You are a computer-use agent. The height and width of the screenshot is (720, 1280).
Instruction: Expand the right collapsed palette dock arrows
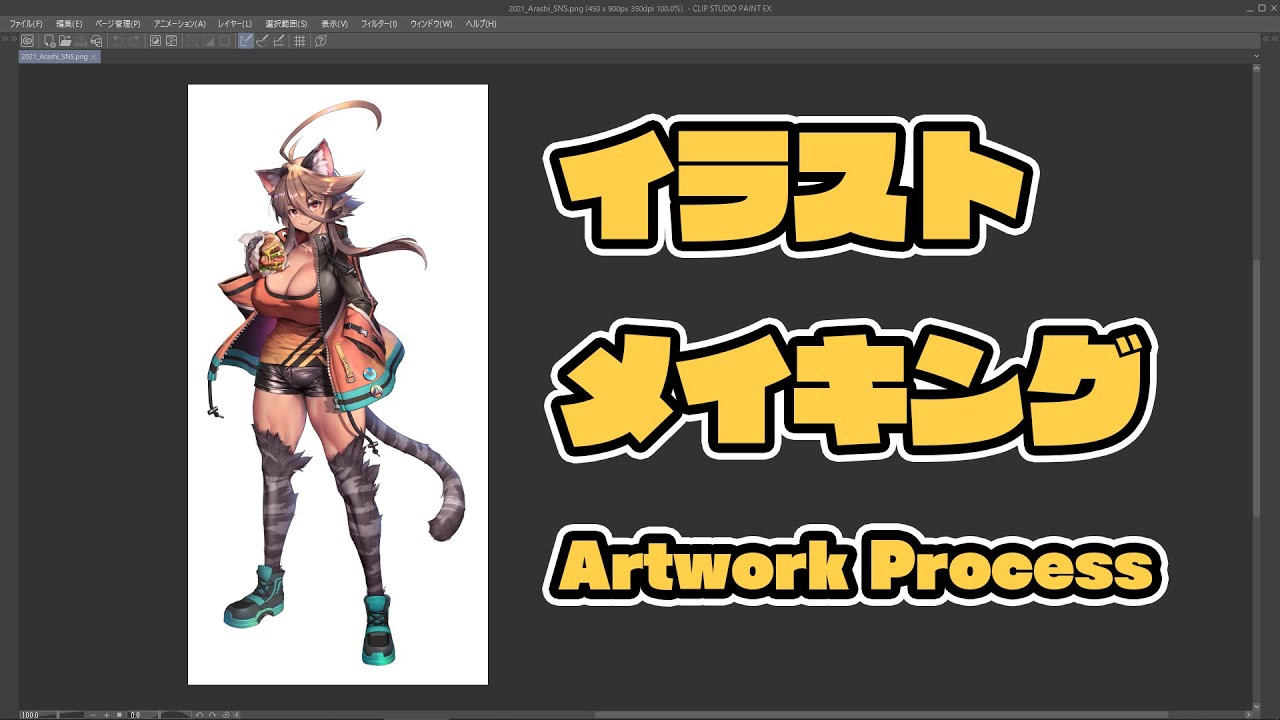[1271, 38]
